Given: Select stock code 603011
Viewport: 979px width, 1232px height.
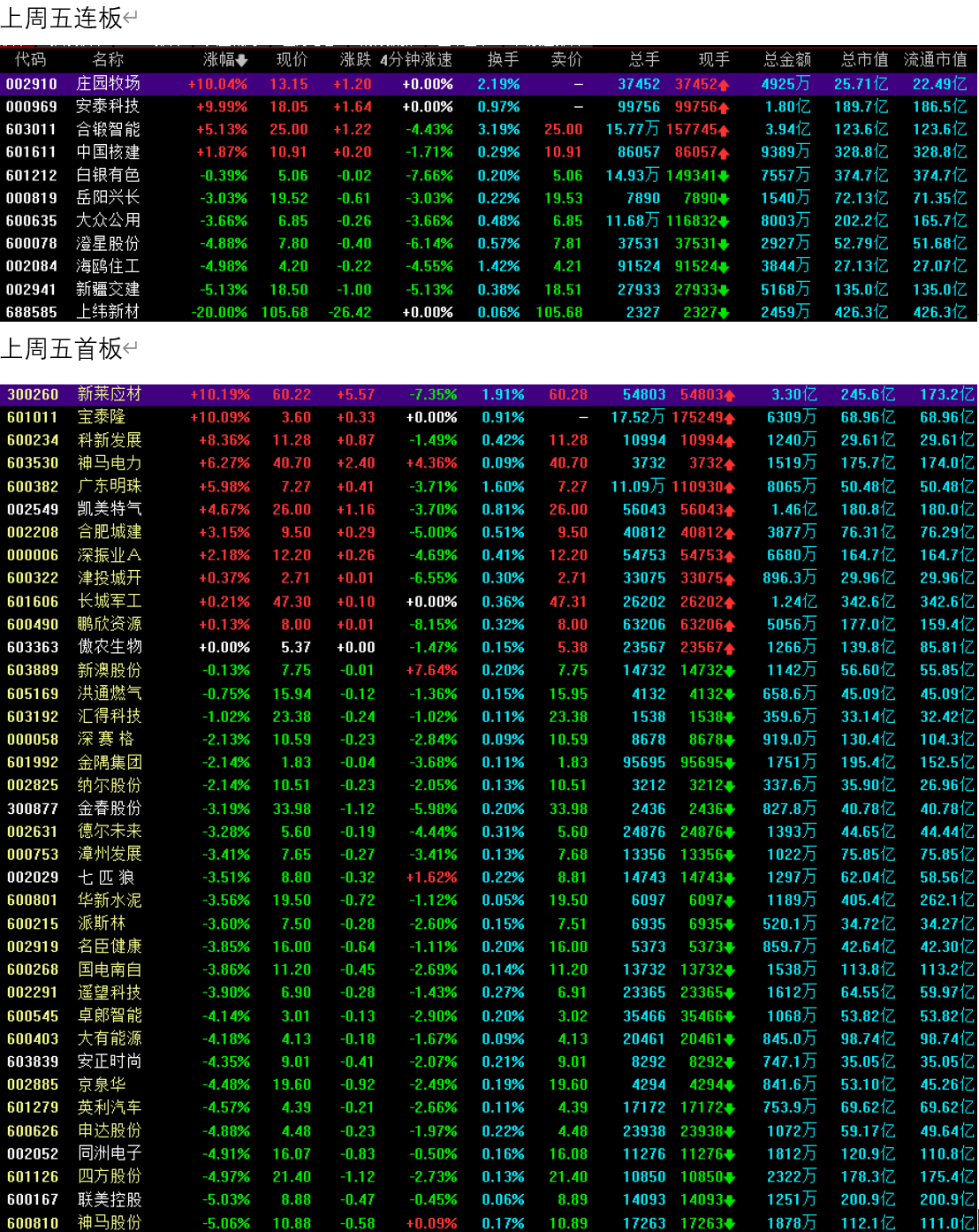Looking at the screenshot, I should coord(31,129).
